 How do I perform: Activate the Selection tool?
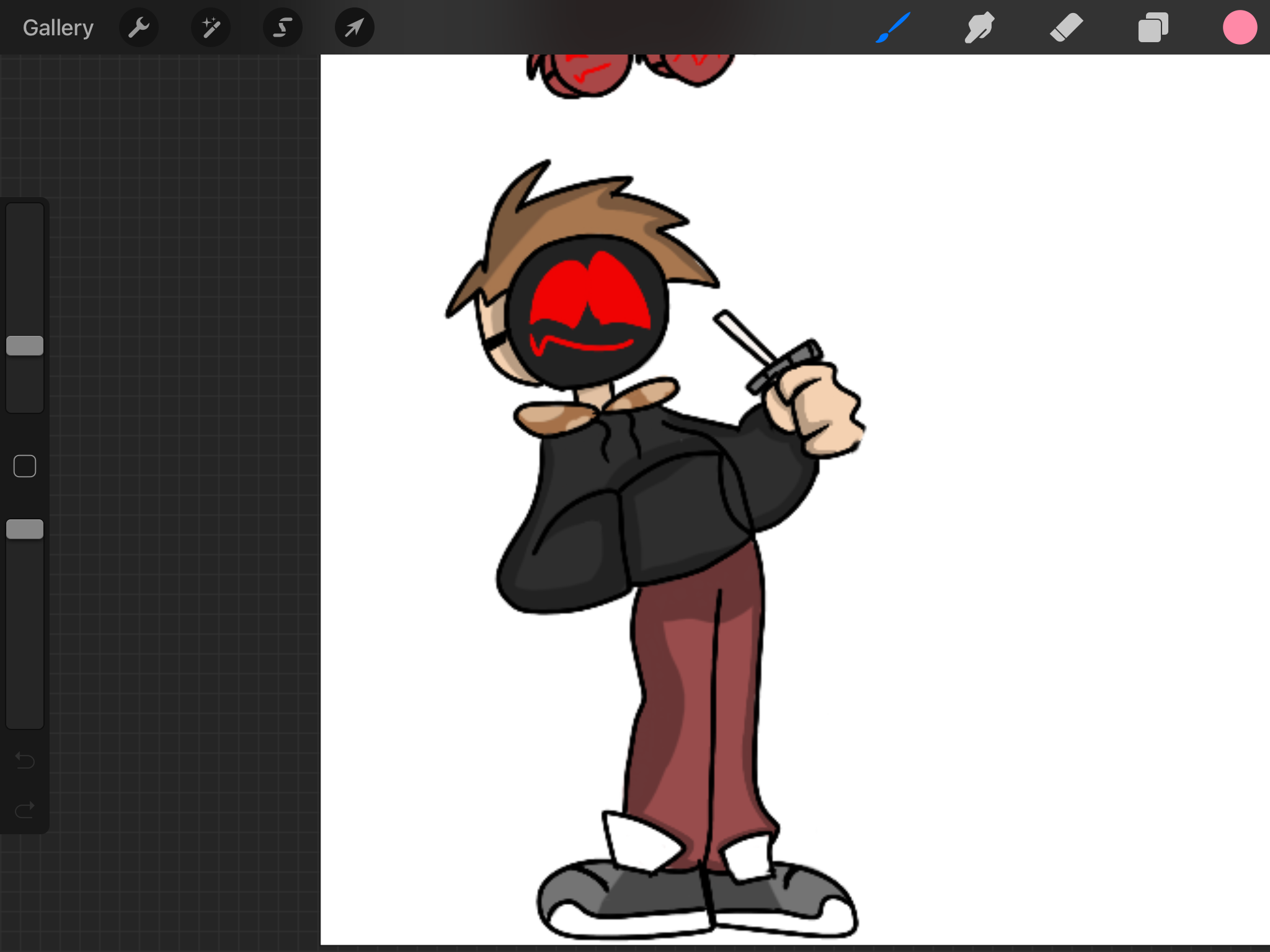pyautogui.click(x=283, y=28)
